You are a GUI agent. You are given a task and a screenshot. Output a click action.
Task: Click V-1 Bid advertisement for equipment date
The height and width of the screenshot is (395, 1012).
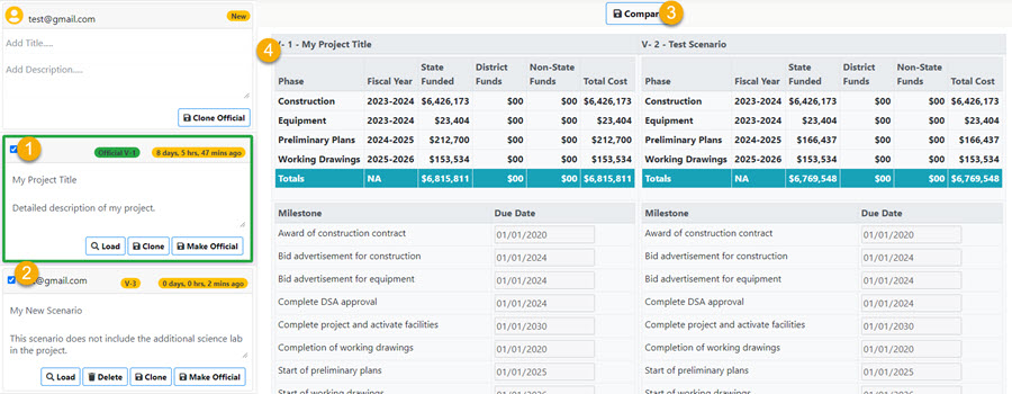click(544, 281)
